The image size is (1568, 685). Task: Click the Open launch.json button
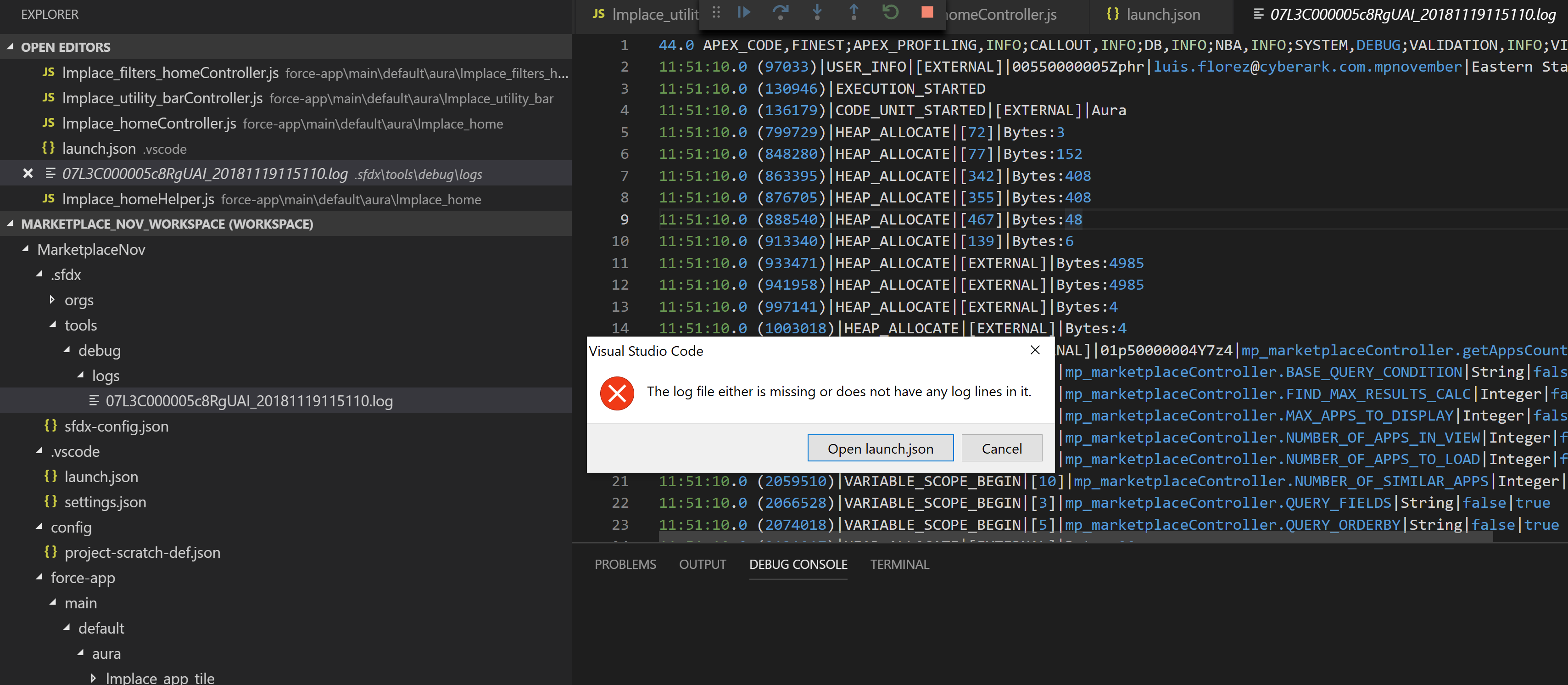880,448
